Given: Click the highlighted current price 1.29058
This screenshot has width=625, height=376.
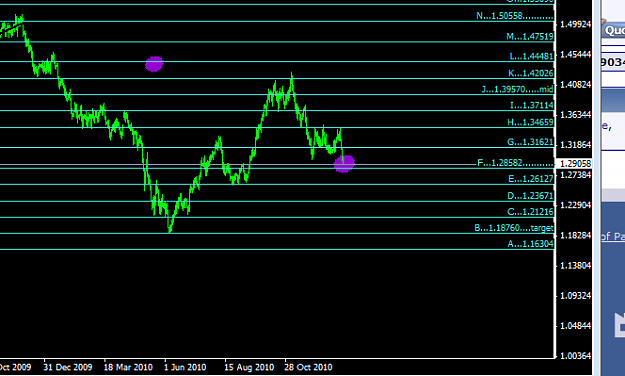Looking at the screenshot, I should 575,164.
